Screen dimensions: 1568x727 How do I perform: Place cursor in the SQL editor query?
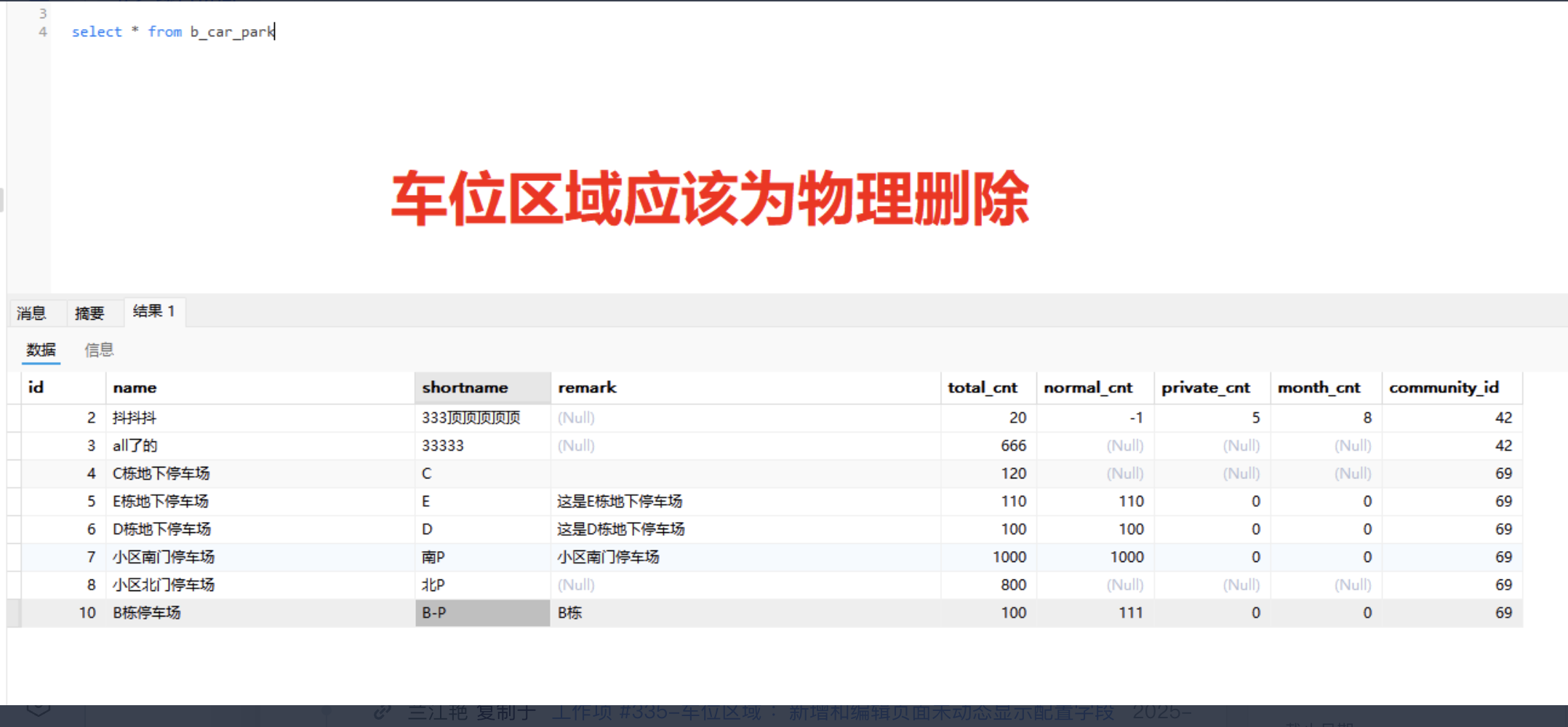pos(173,31)
